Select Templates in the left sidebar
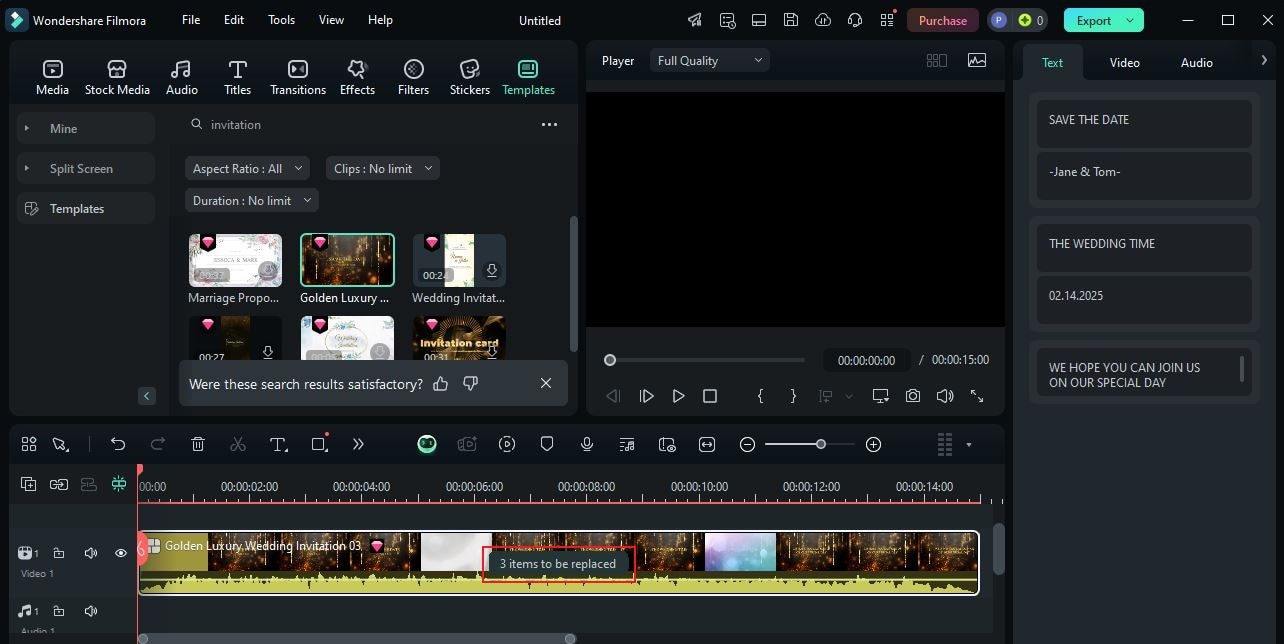The height and width of the screenshot is (644, 1284). [x=86, y=208]
